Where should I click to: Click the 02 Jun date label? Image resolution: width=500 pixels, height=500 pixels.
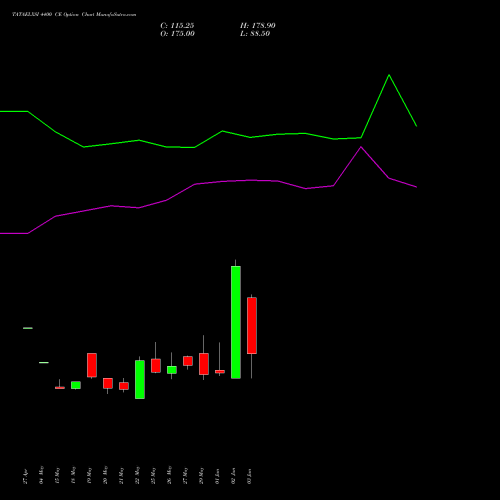[234, 476]
